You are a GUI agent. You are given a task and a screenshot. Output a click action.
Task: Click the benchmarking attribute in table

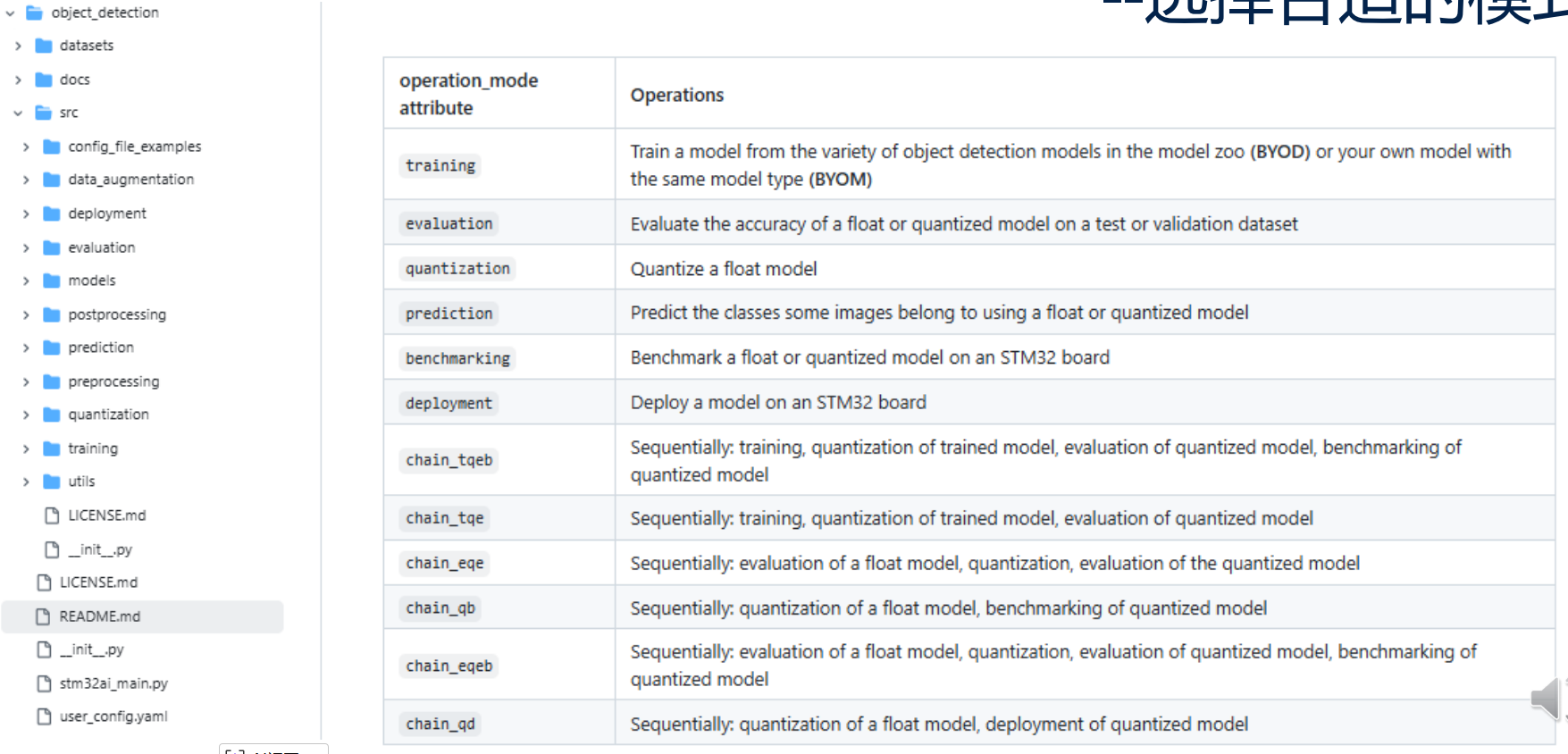(x=457, y=358)
